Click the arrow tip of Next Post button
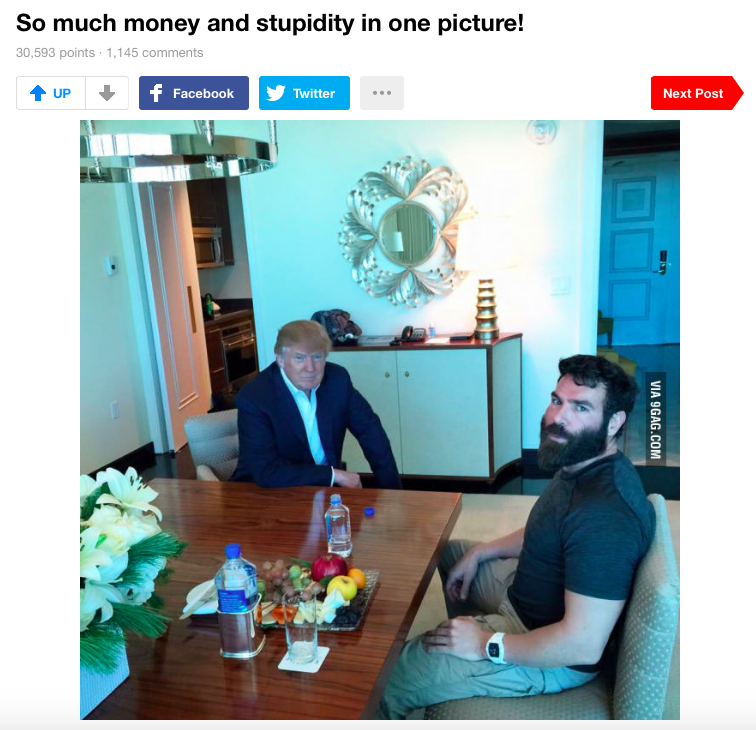Image resolution: width=756 pixels, height=730 pixels. 737,93
